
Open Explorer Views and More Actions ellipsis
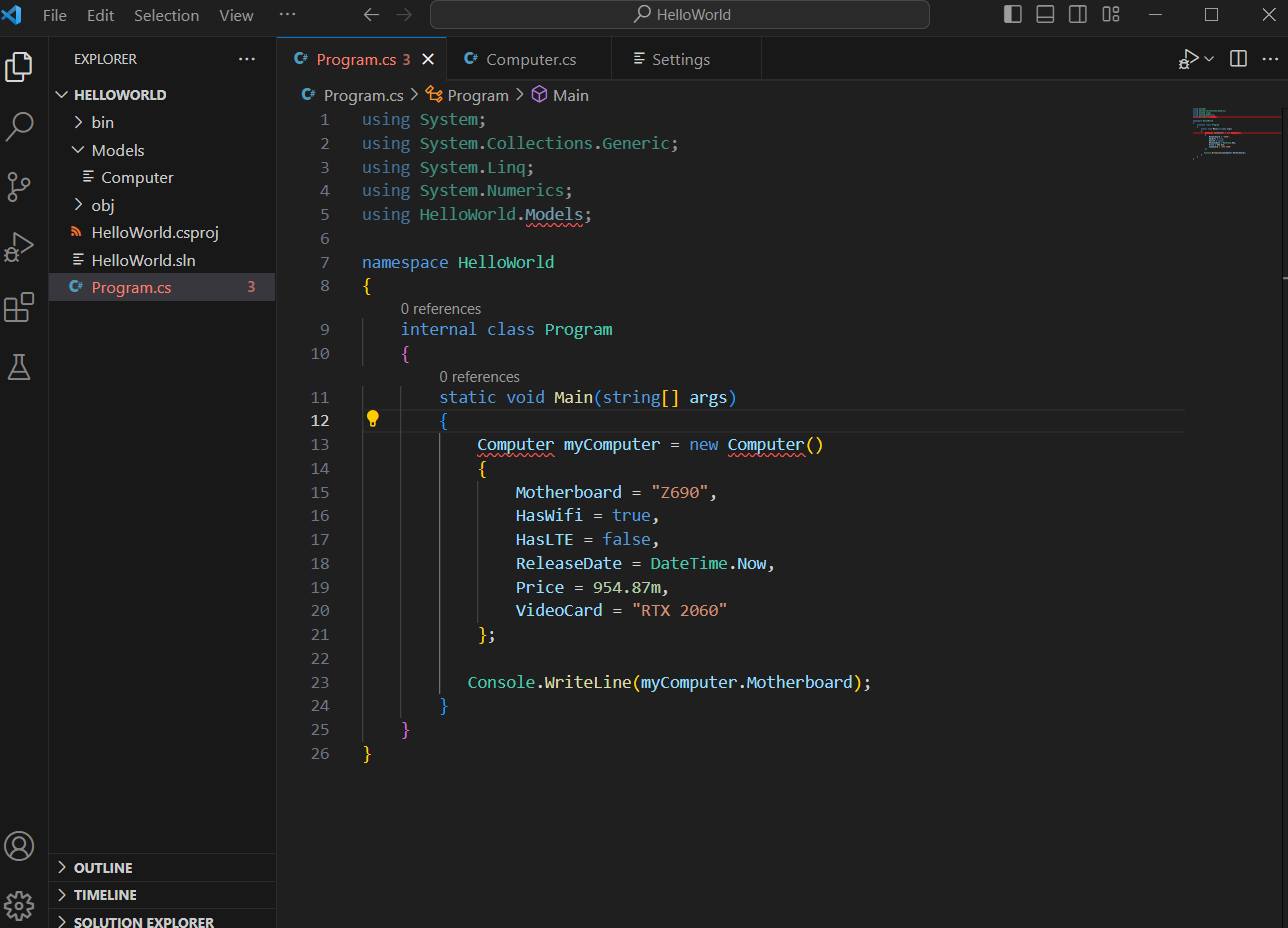(247, 59)
